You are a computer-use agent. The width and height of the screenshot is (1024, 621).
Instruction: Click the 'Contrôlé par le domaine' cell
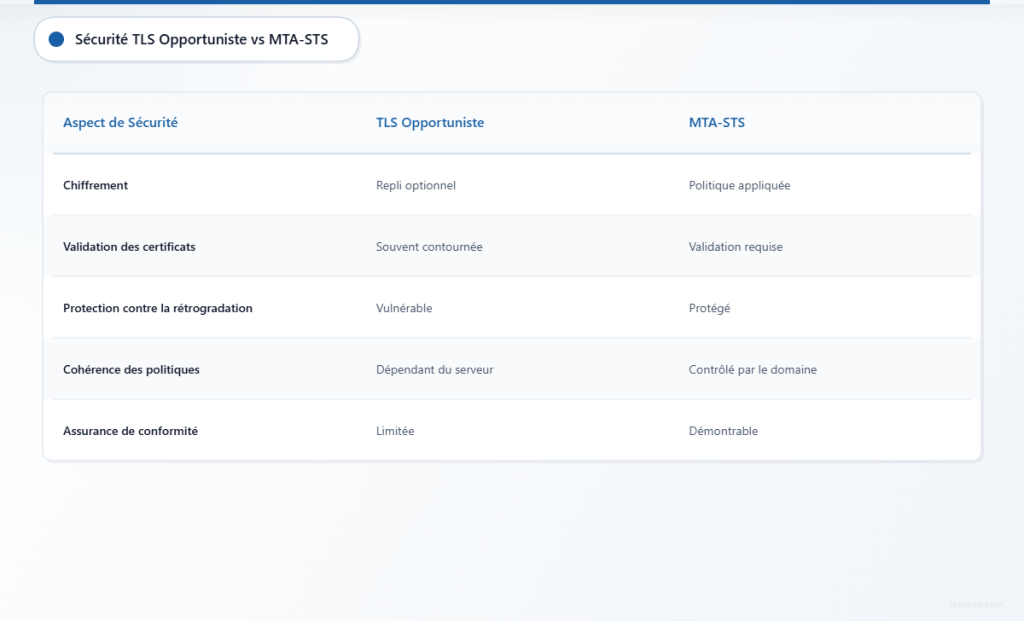(x=752, y=369)
